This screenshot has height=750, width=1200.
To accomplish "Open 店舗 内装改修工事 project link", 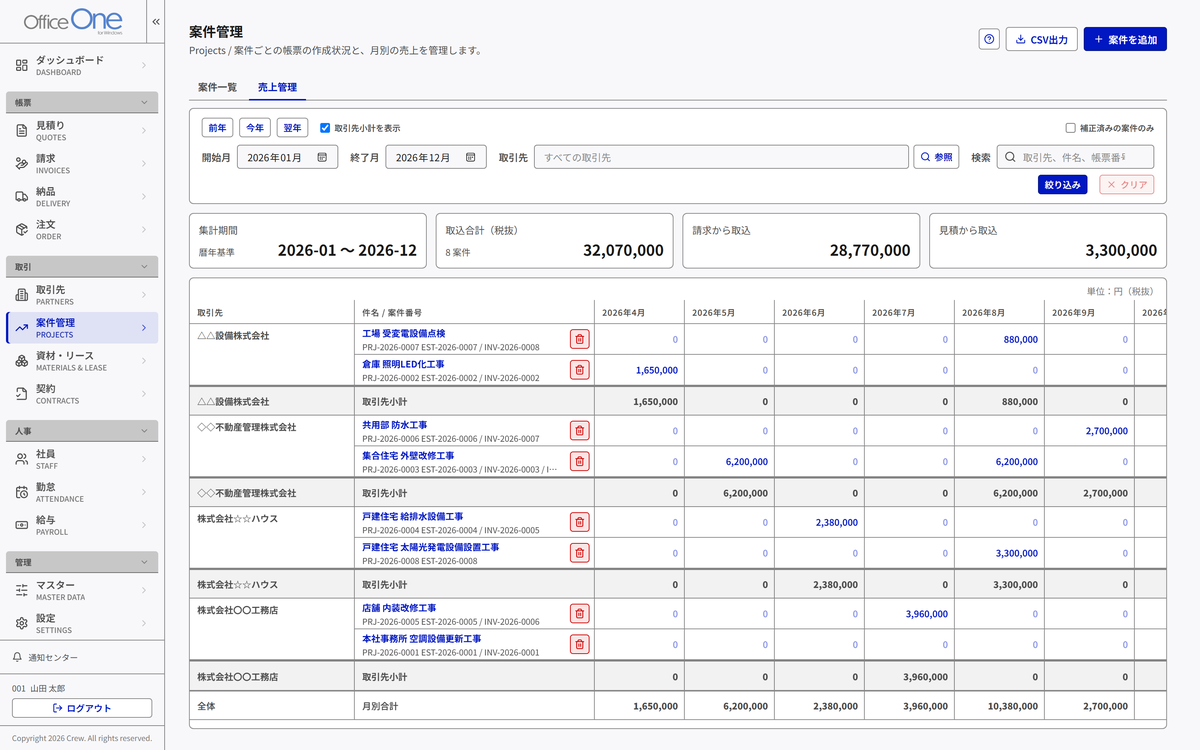I will [399, 608].
